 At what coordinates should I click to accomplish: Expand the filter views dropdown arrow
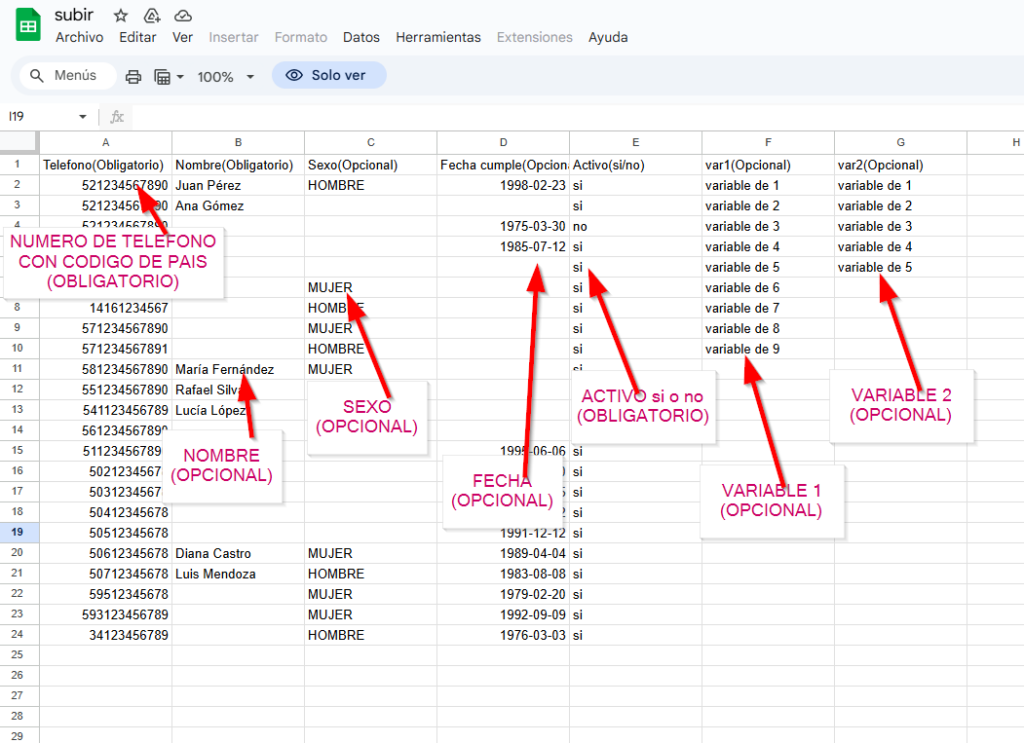pos(180,77)
